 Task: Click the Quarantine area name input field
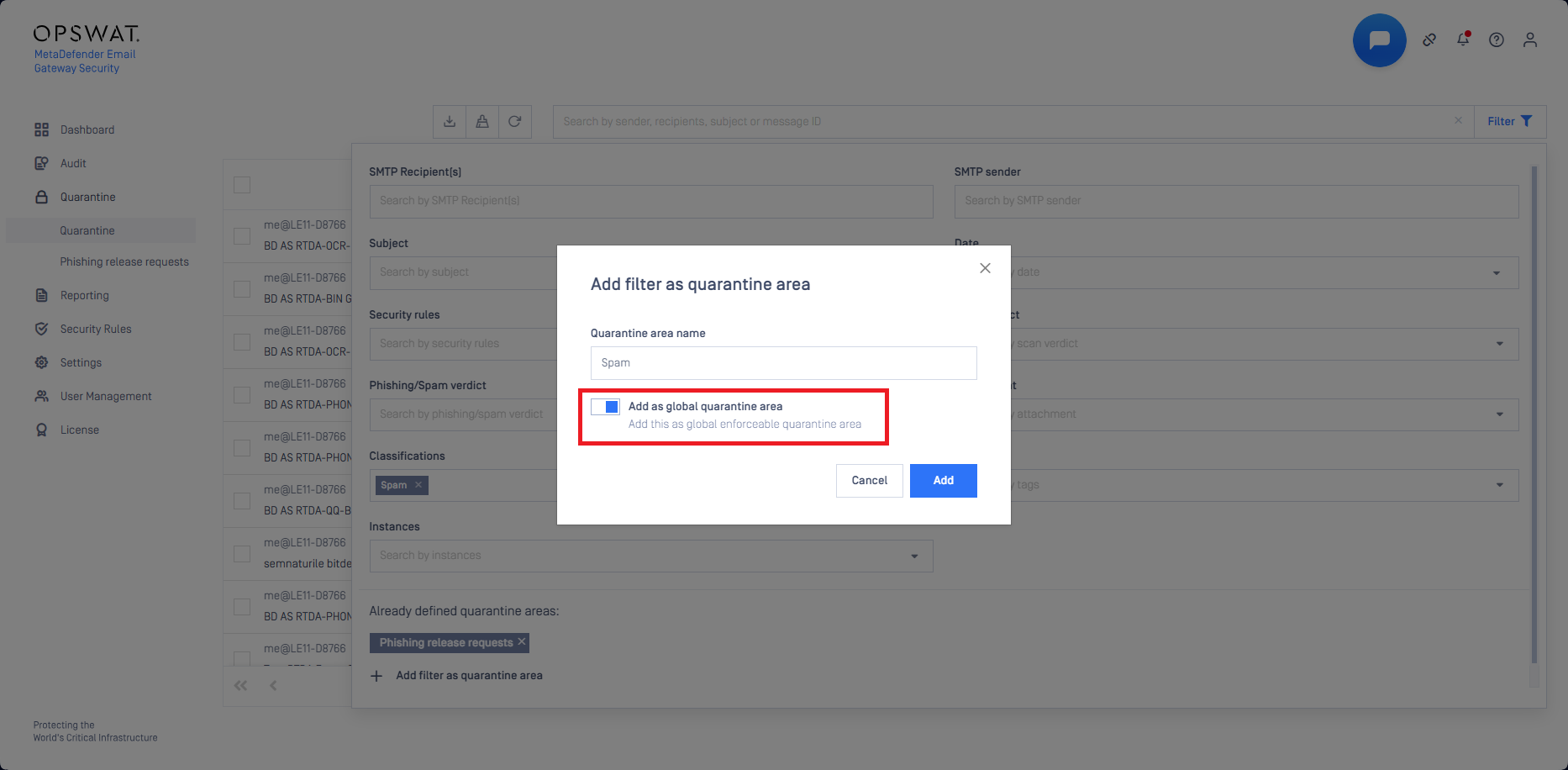click(x=783, y=363)
